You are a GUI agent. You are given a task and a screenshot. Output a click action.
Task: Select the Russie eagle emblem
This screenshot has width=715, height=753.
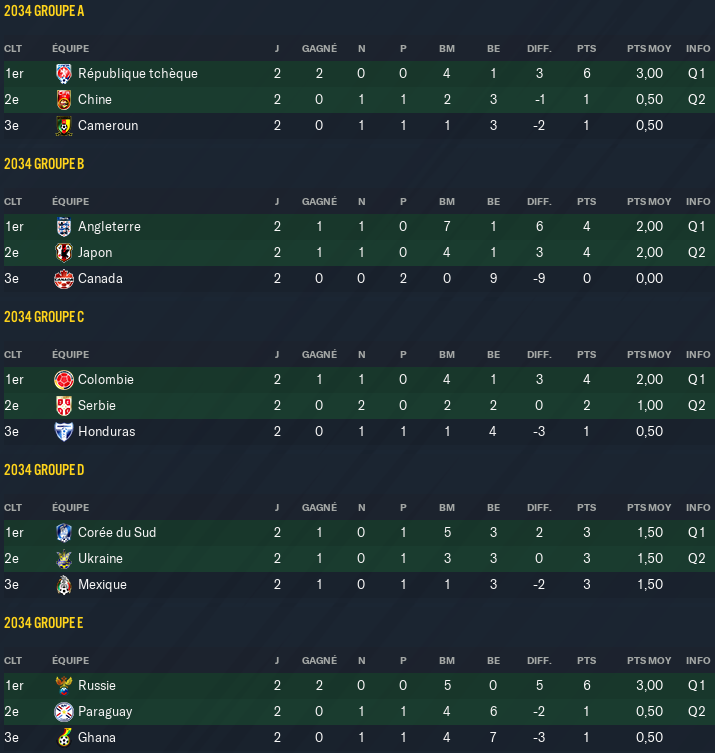pos(64,685)
